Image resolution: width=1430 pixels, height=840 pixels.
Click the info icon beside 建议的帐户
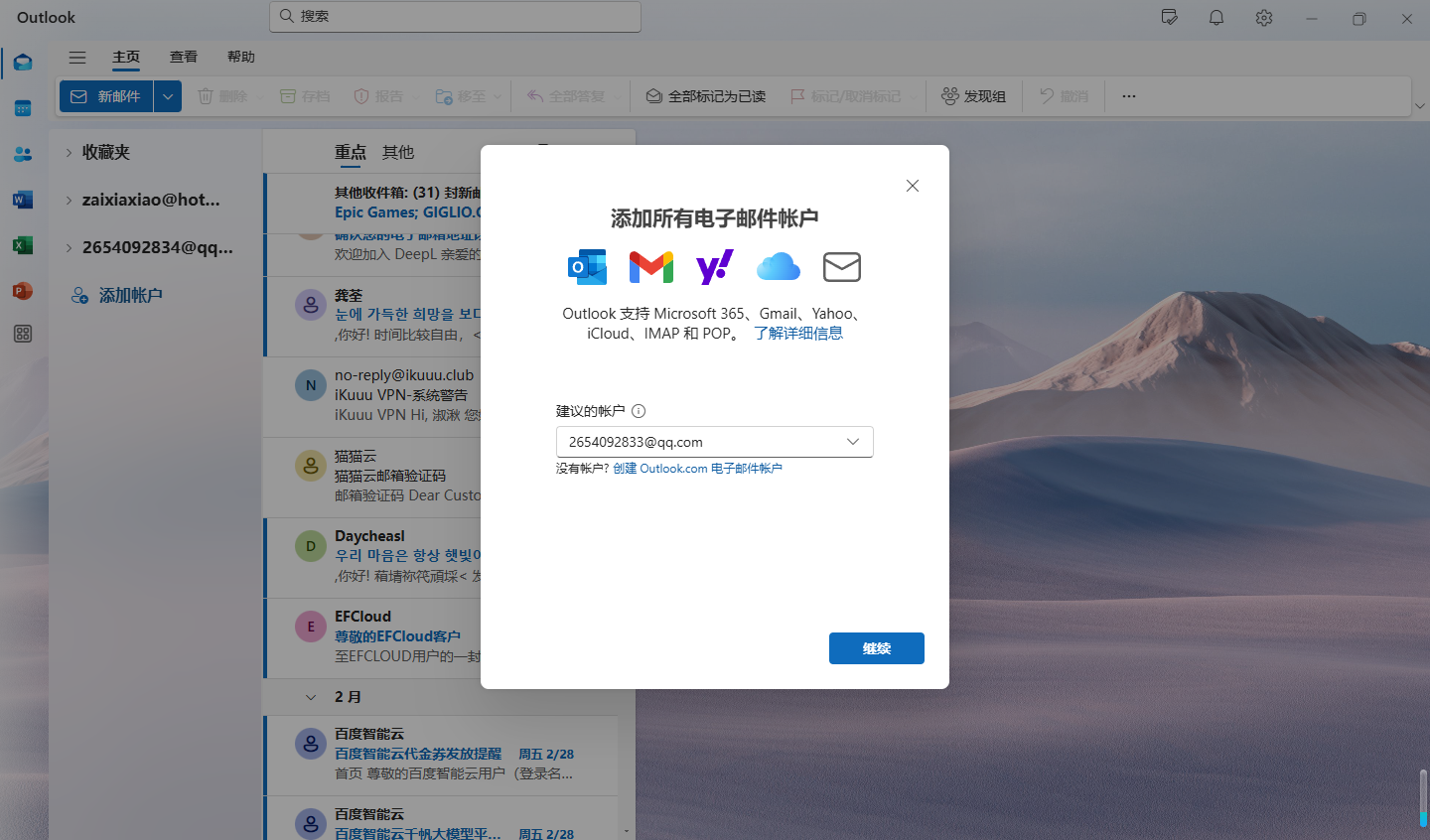(x=639, y=411)
